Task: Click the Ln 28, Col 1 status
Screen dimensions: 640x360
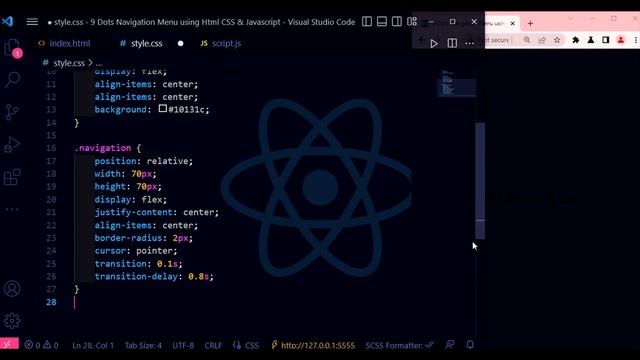Action: (93, 345)
